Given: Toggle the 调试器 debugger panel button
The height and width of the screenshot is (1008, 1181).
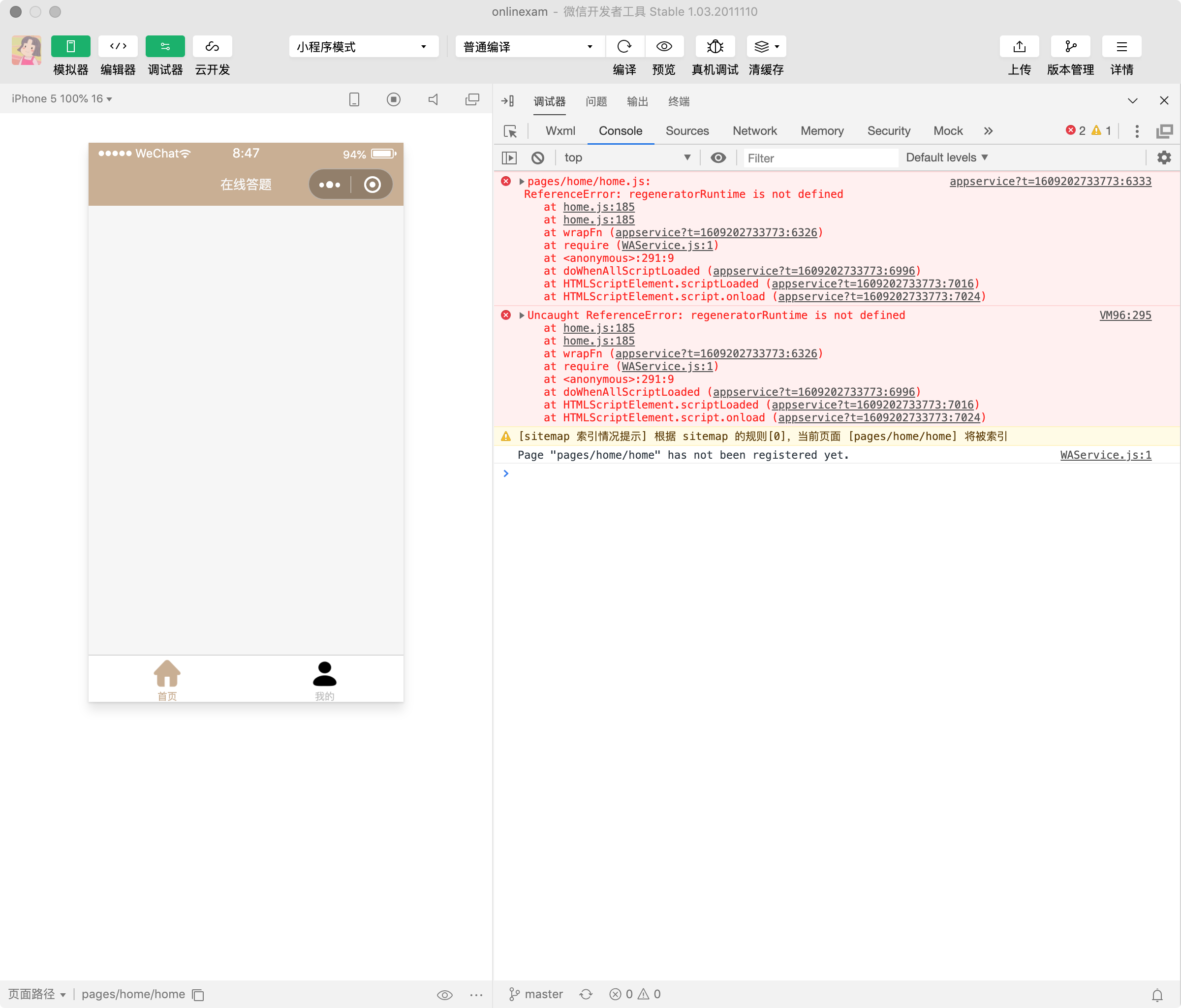Looking at the screenshot, I should pos(165,46).
